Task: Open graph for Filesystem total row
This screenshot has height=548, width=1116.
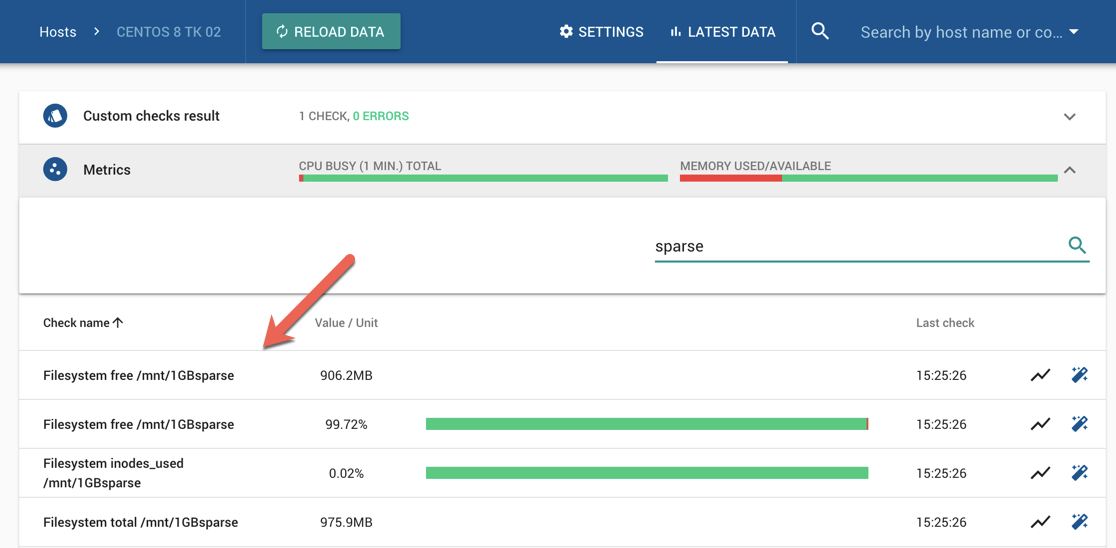Action: (1040, 521)
